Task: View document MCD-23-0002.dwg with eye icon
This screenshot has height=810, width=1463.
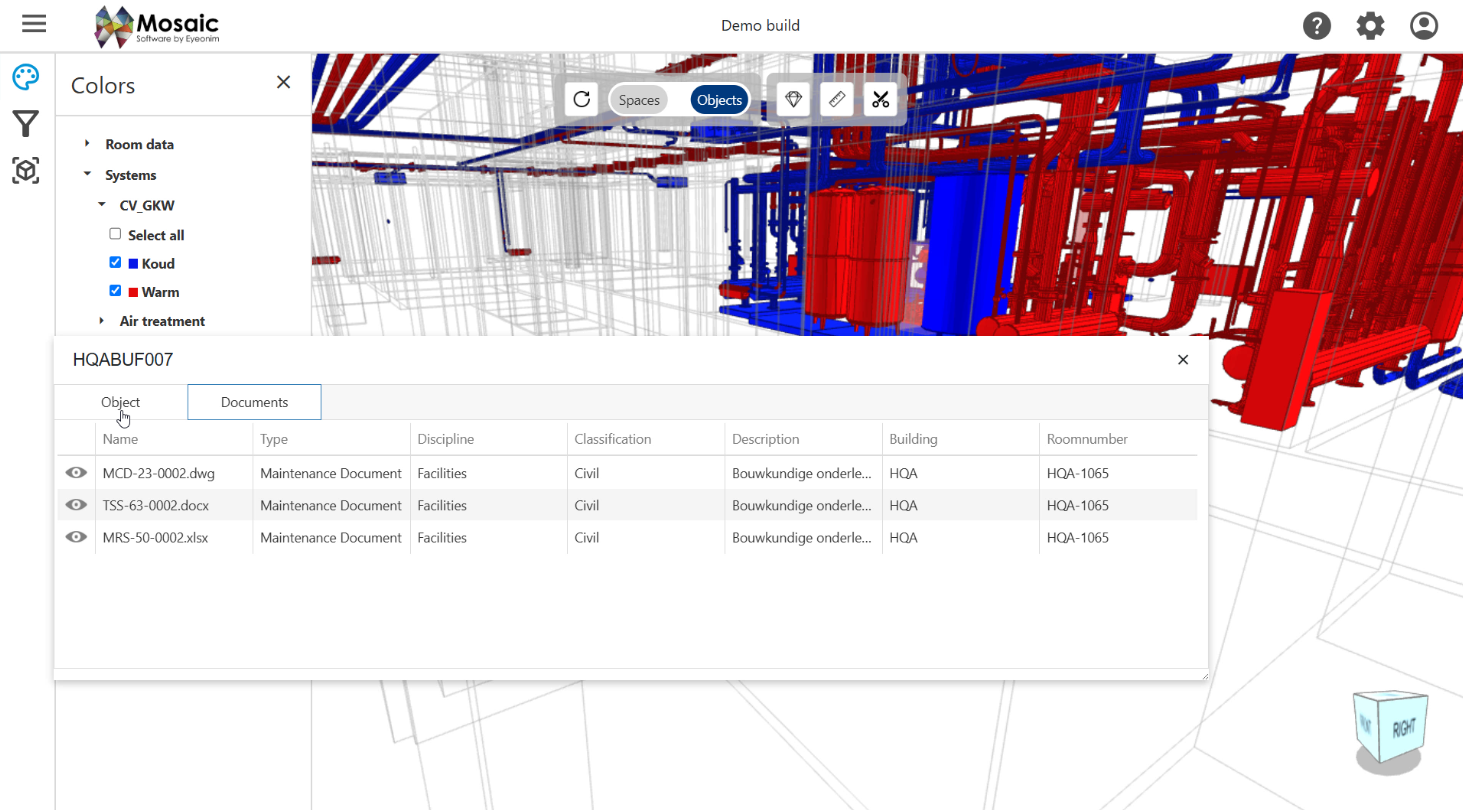Action: [x=76, y=473]
